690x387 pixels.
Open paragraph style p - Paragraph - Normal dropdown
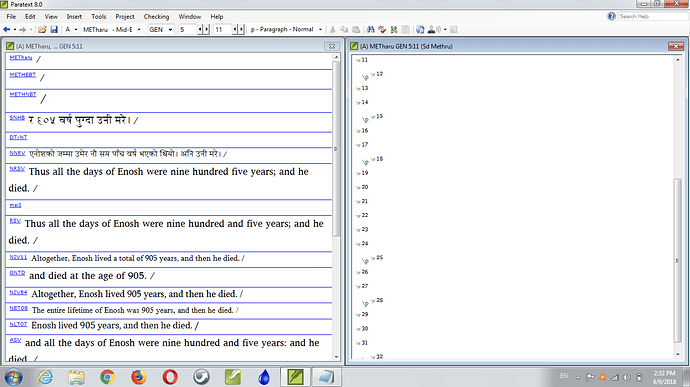(x=320, y=29)
